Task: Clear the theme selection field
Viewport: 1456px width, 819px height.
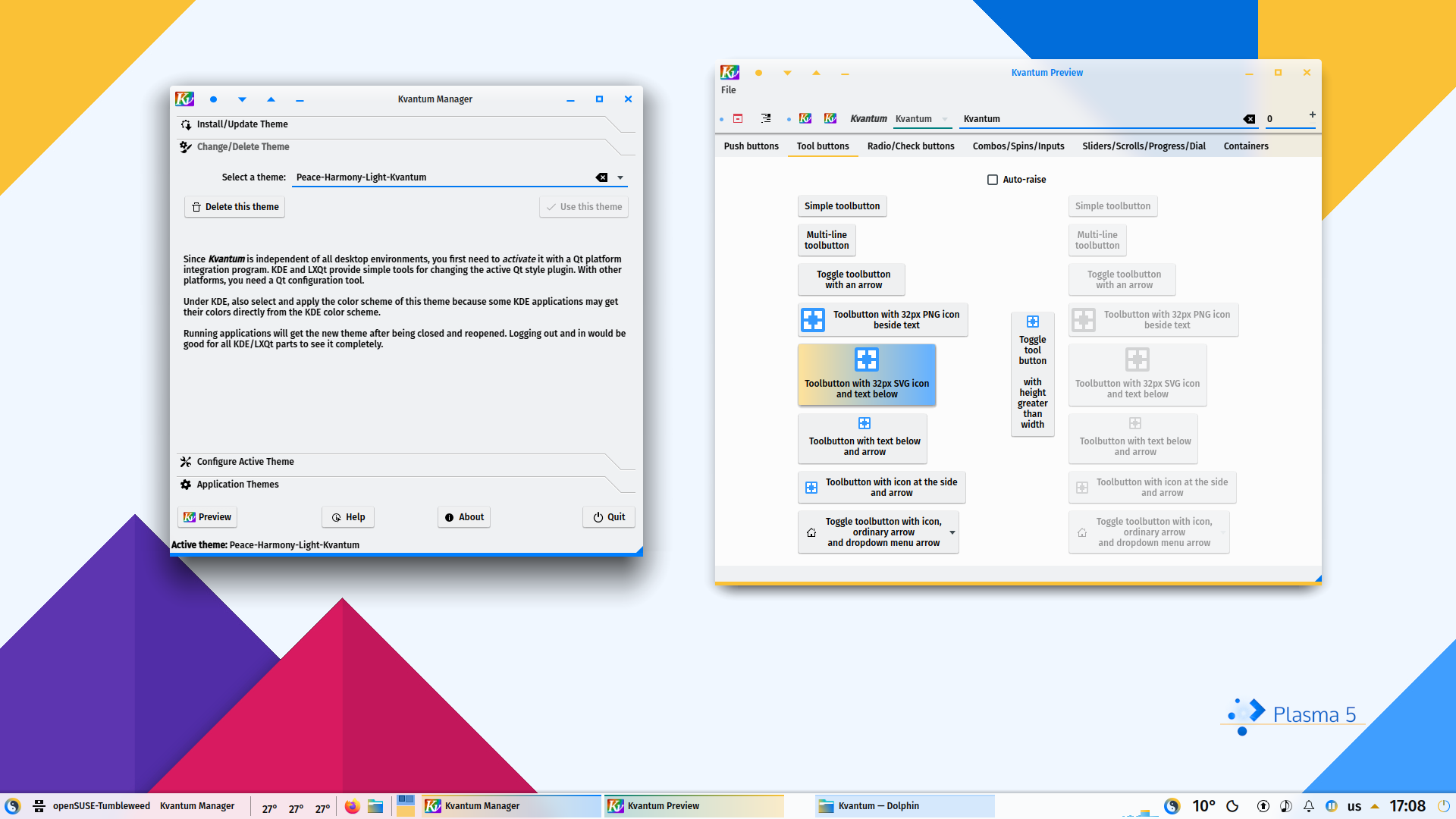Action: (601, 177)
